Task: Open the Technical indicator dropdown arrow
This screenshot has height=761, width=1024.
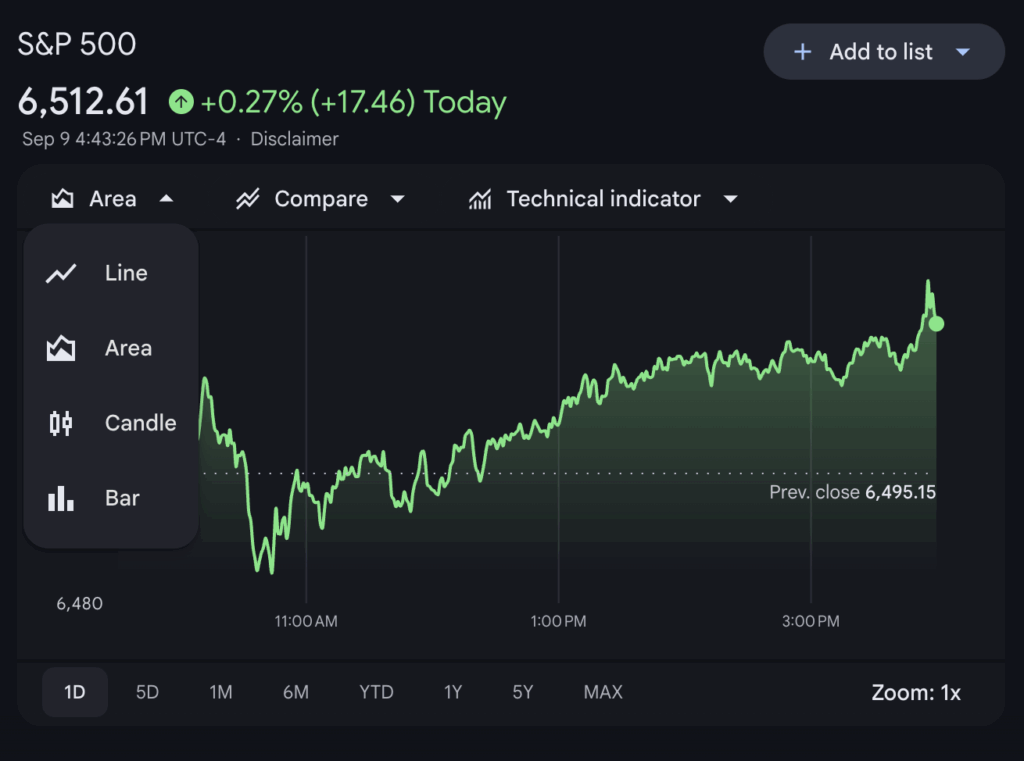Action: [x=730, y=200]
